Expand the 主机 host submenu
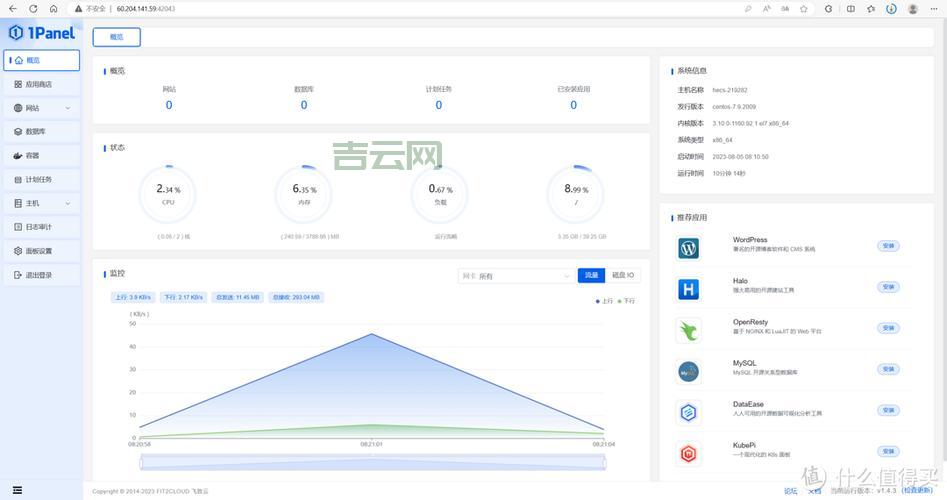This screenshot has width=947, height=500. point(40,203)
